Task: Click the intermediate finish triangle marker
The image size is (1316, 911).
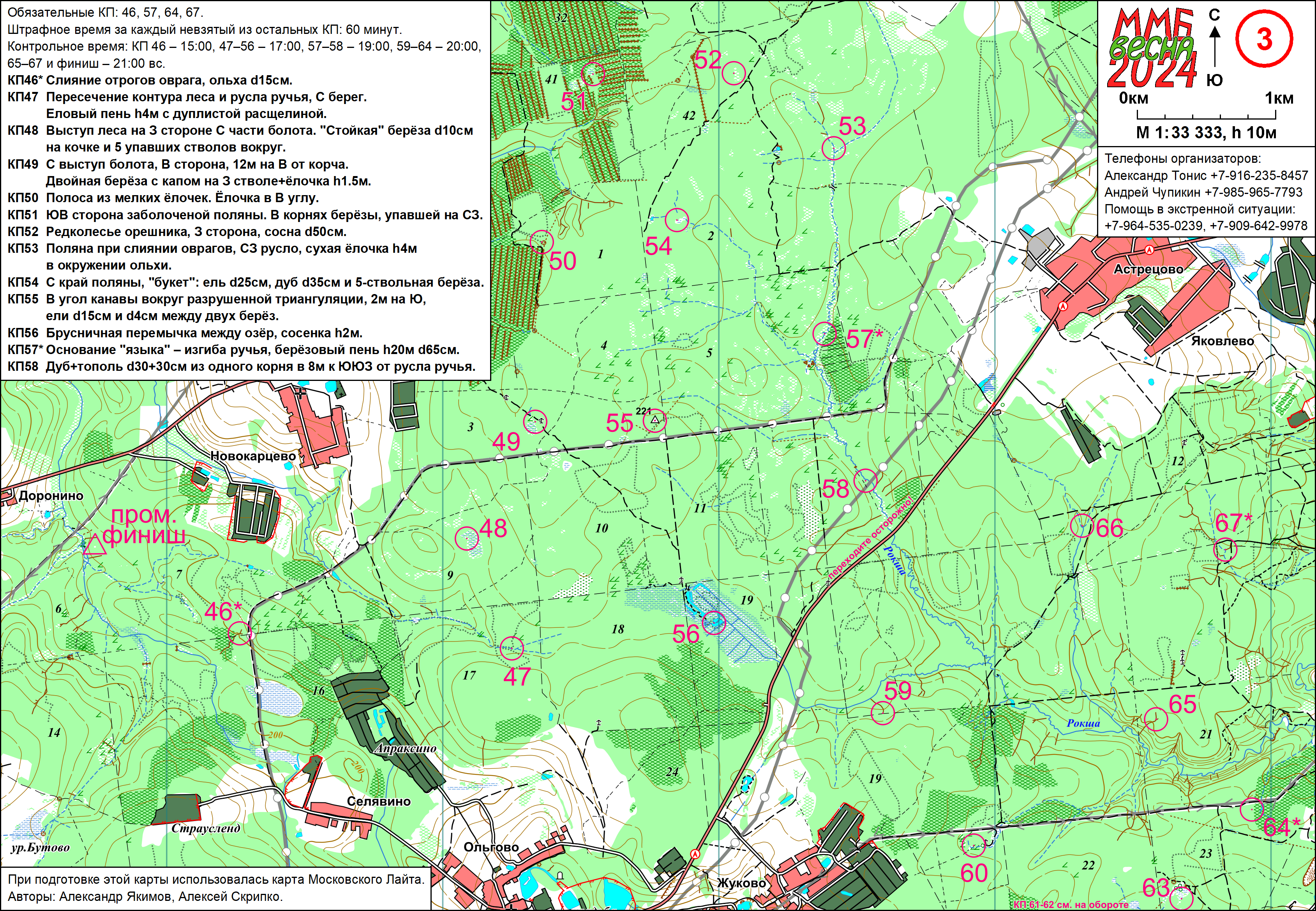Action: click(x=95, y=546)
